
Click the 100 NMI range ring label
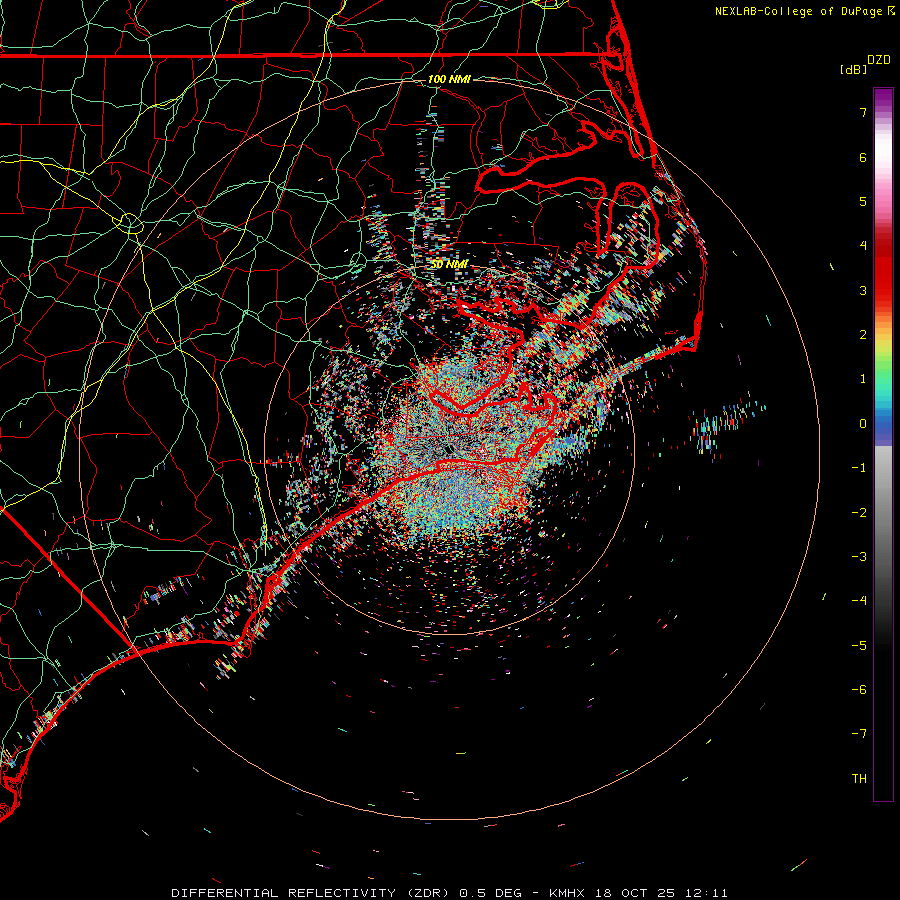tap(449, 79)
